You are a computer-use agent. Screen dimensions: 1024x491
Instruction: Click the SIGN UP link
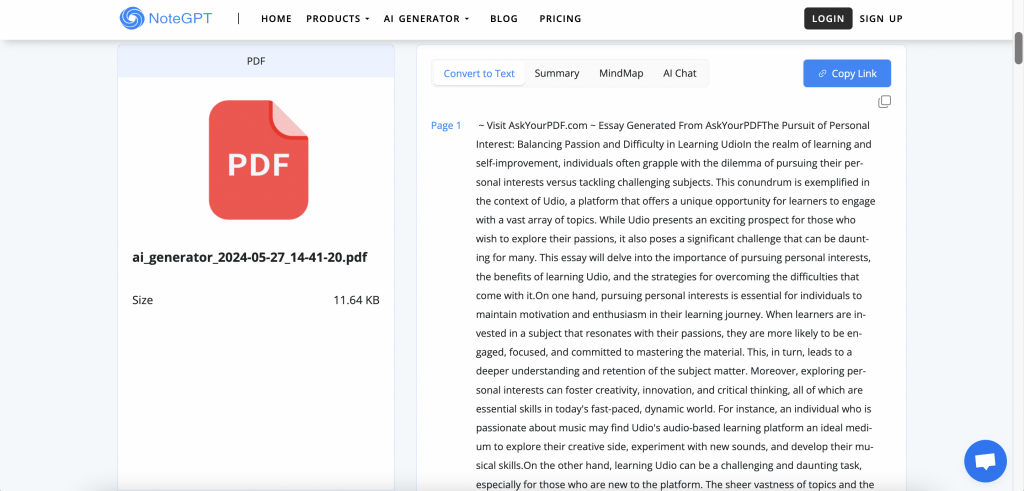pos(881,19)
